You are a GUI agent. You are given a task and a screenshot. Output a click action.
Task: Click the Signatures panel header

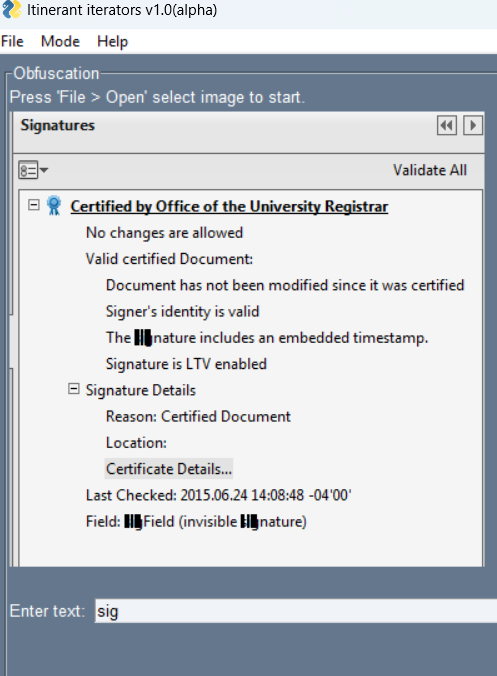pos(58,125)
